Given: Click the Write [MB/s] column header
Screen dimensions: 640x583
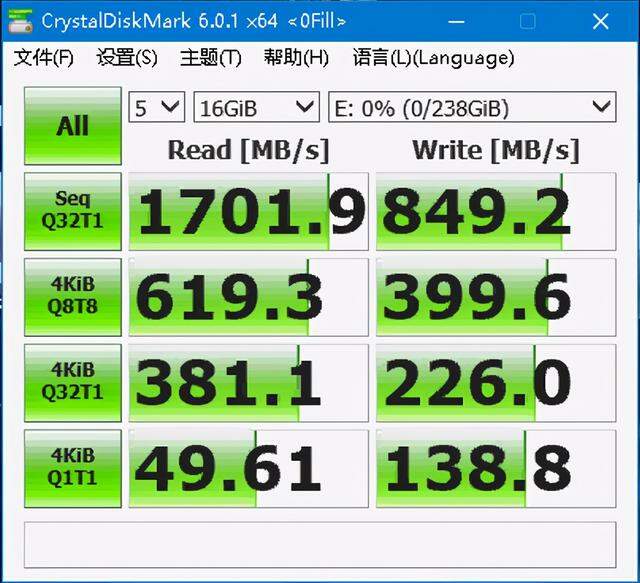Looking at the screenshot, I should tap(496, 150).
